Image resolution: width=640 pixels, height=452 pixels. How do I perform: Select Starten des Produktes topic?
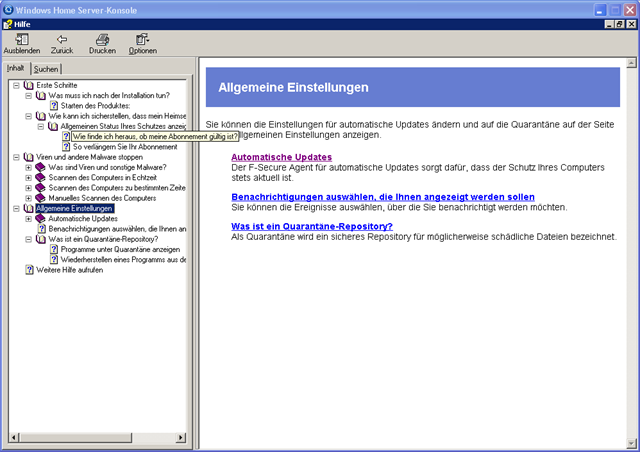click(x=95, y=106)
